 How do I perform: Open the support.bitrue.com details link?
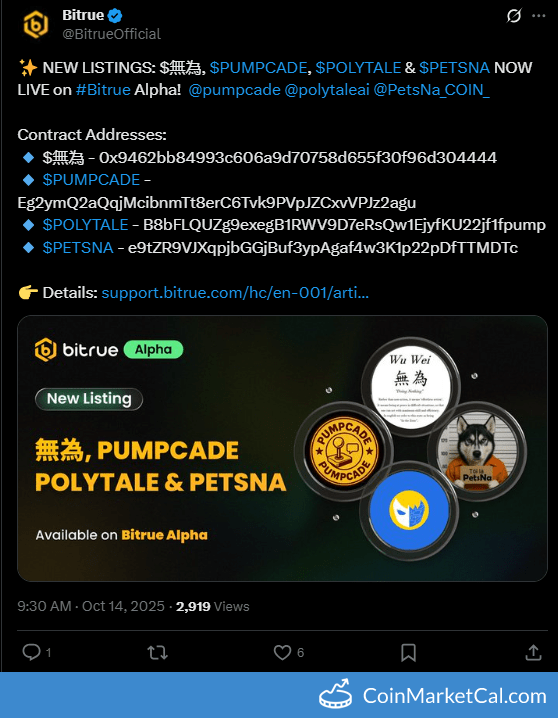click(x=235, y=293)
